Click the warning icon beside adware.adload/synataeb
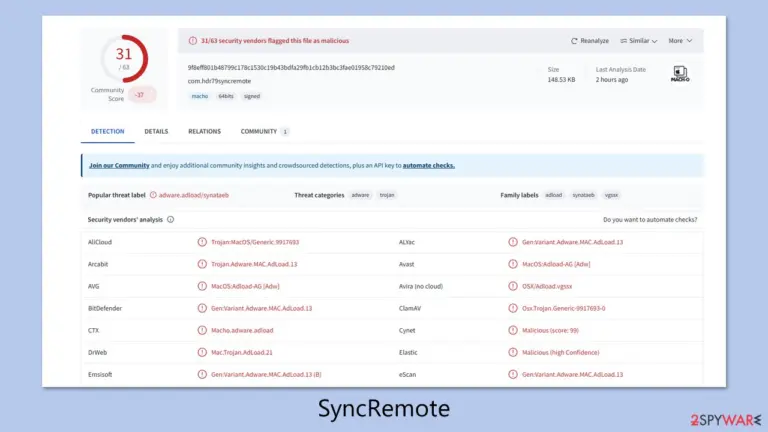This screenshot has width=768, height=432. 153,195
